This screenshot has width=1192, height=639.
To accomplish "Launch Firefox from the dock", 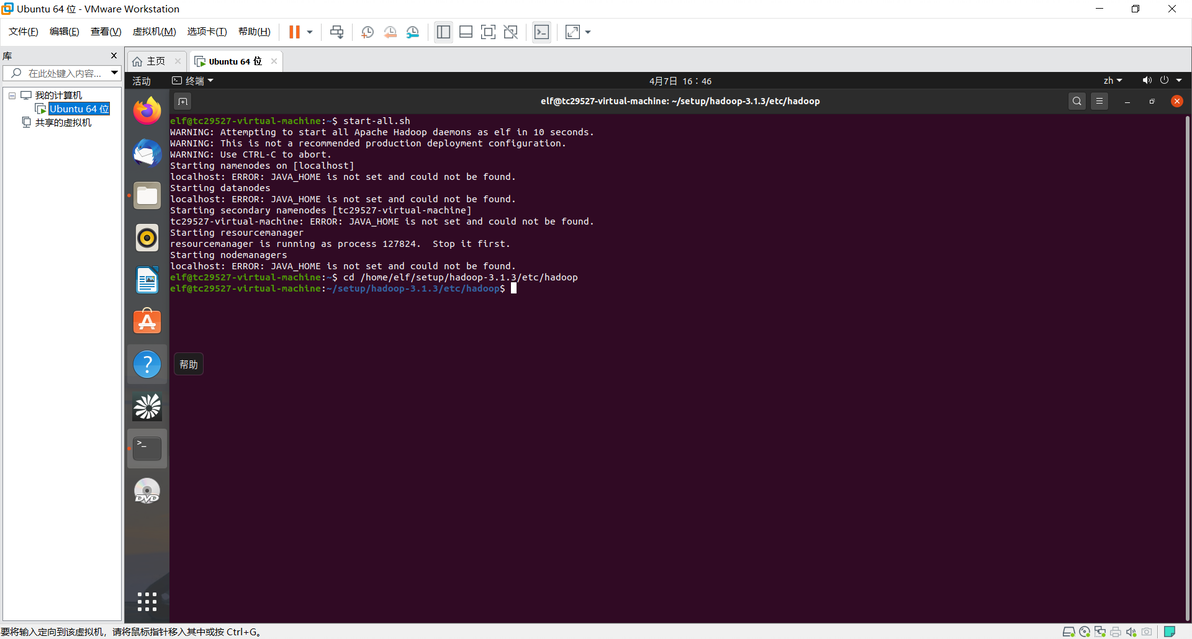I will tap(147, 111).
